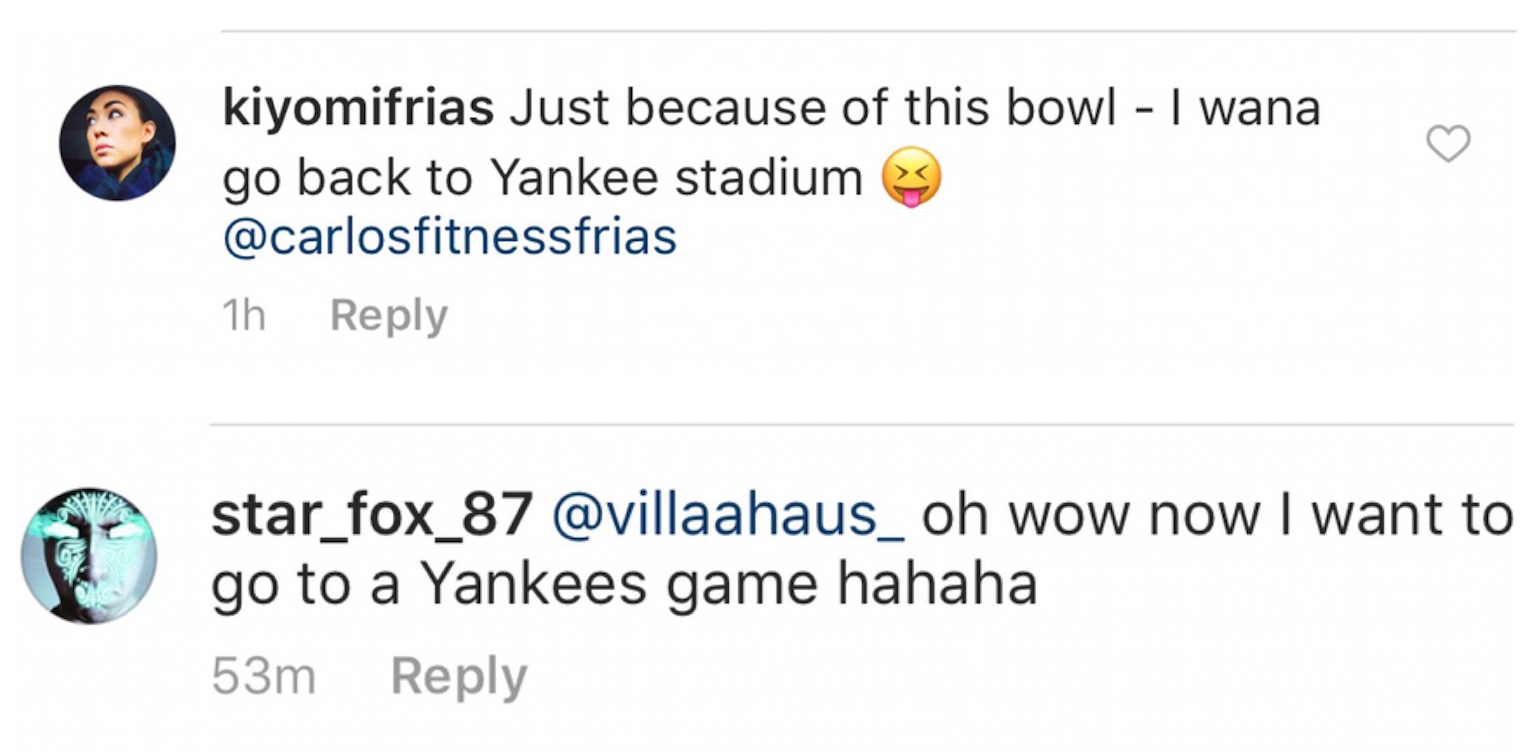Reply to the kiyomifrias comment

(388, 316)
